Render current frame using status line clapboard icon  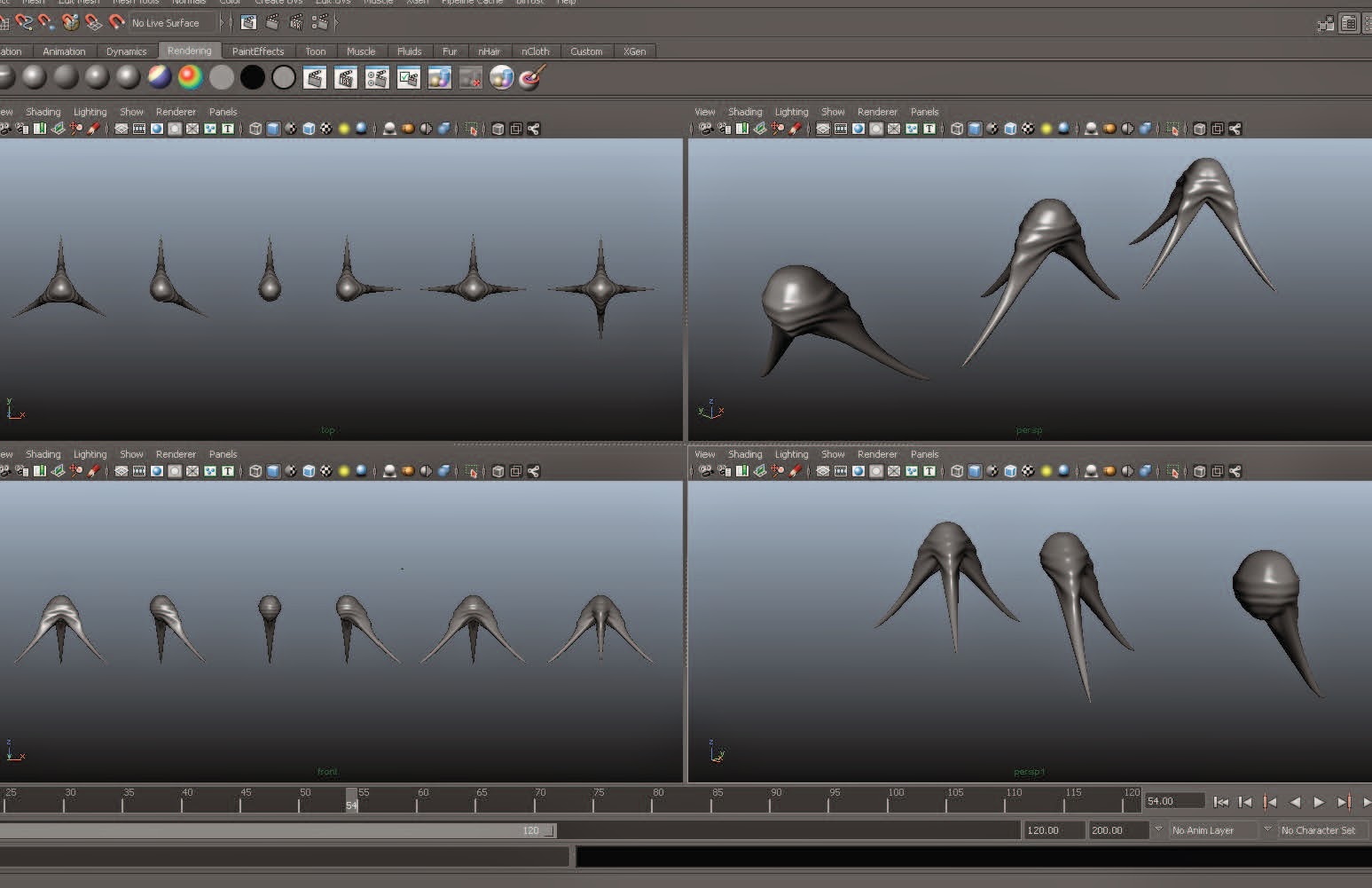pos(273,22)
